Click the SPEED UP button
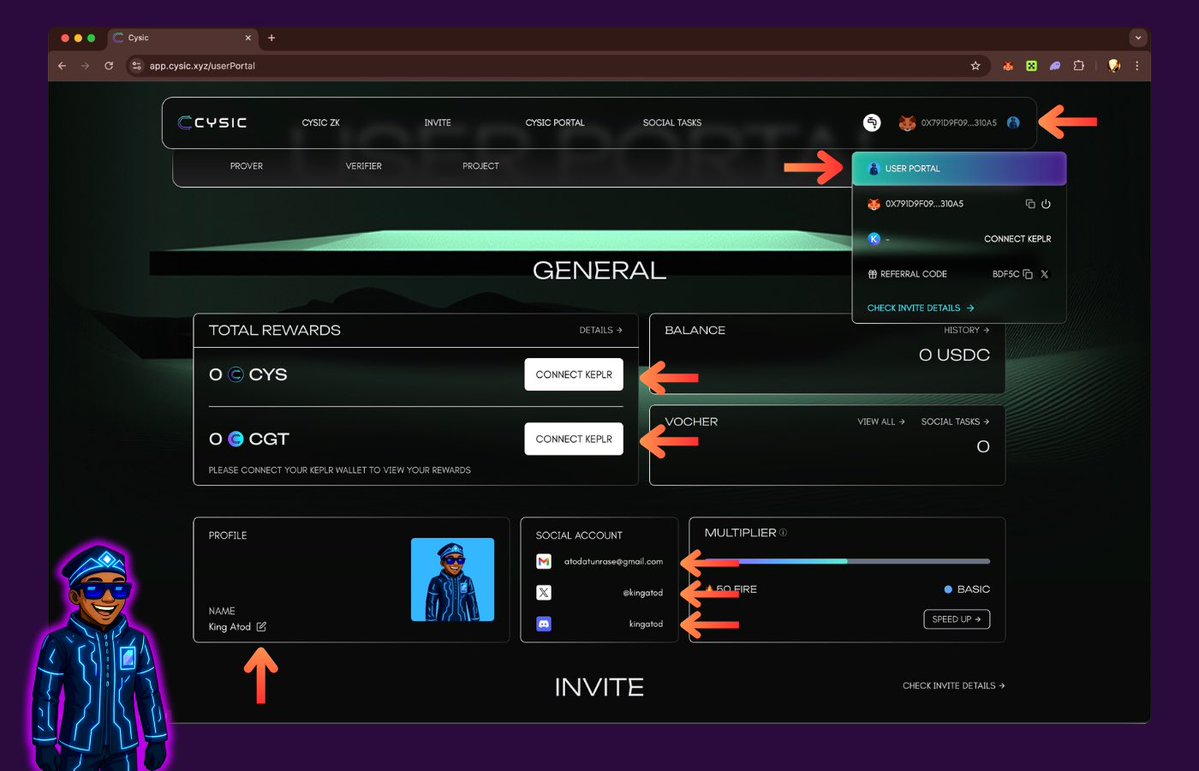 click(x=957, y=619)
